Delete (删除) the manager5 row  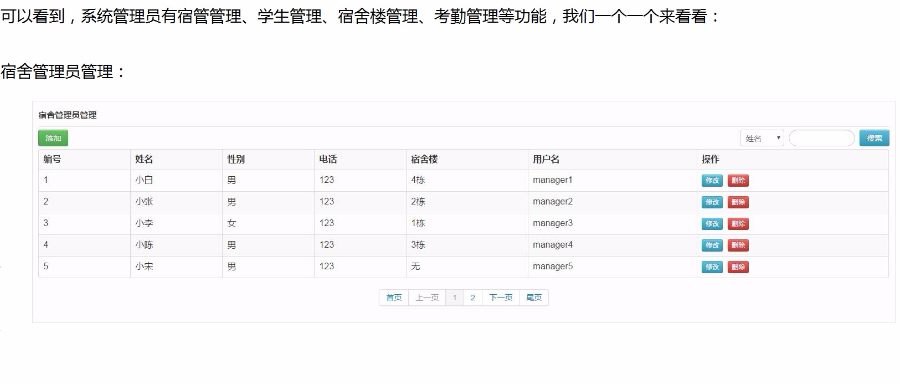[738, 267]
